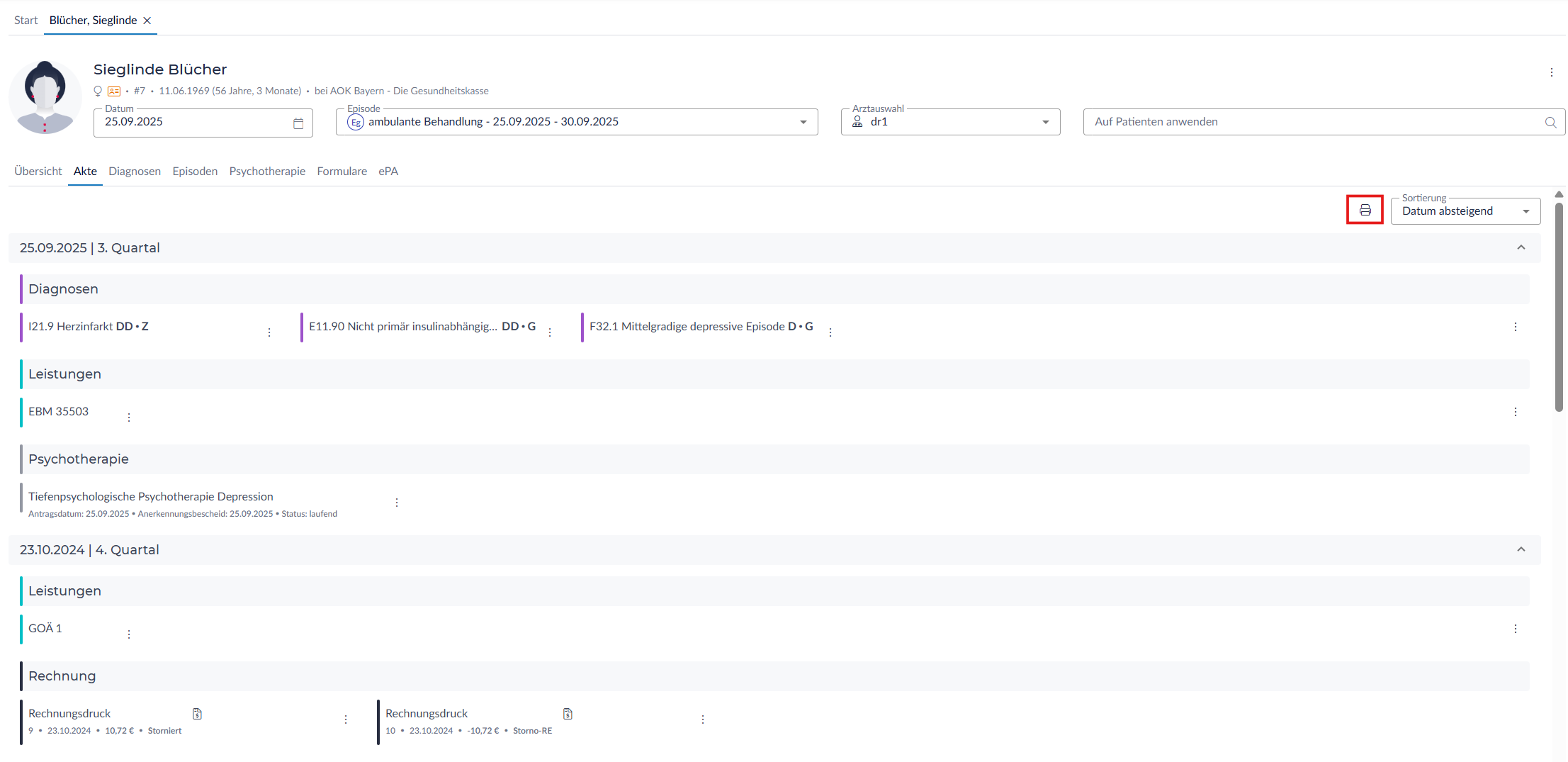Switch to the Diagnosen tab

click(x=135, y=172)
